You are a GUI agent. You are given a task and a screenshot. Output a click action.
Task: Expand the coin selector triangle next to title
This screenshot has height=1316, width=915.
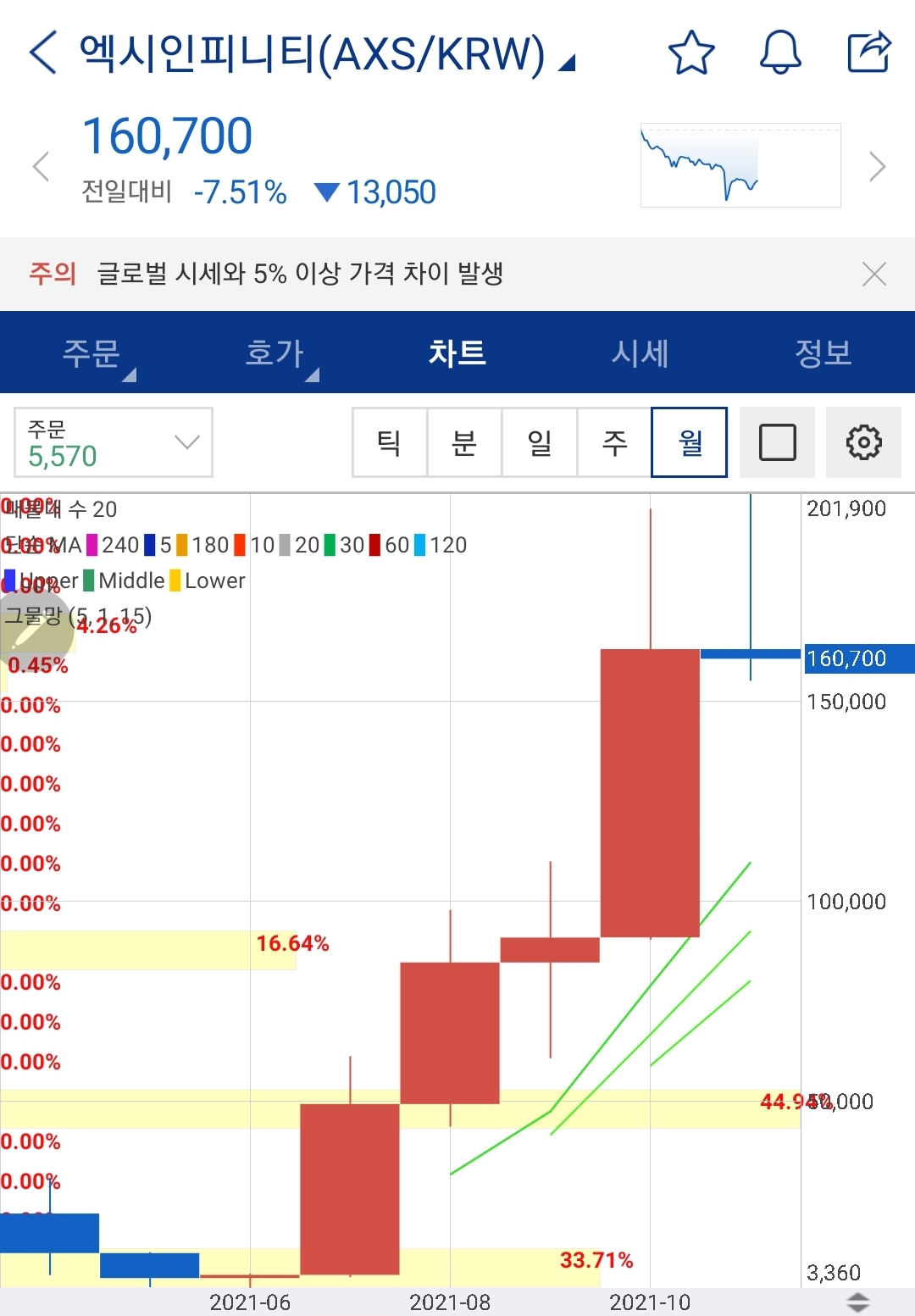coord(567,62)
